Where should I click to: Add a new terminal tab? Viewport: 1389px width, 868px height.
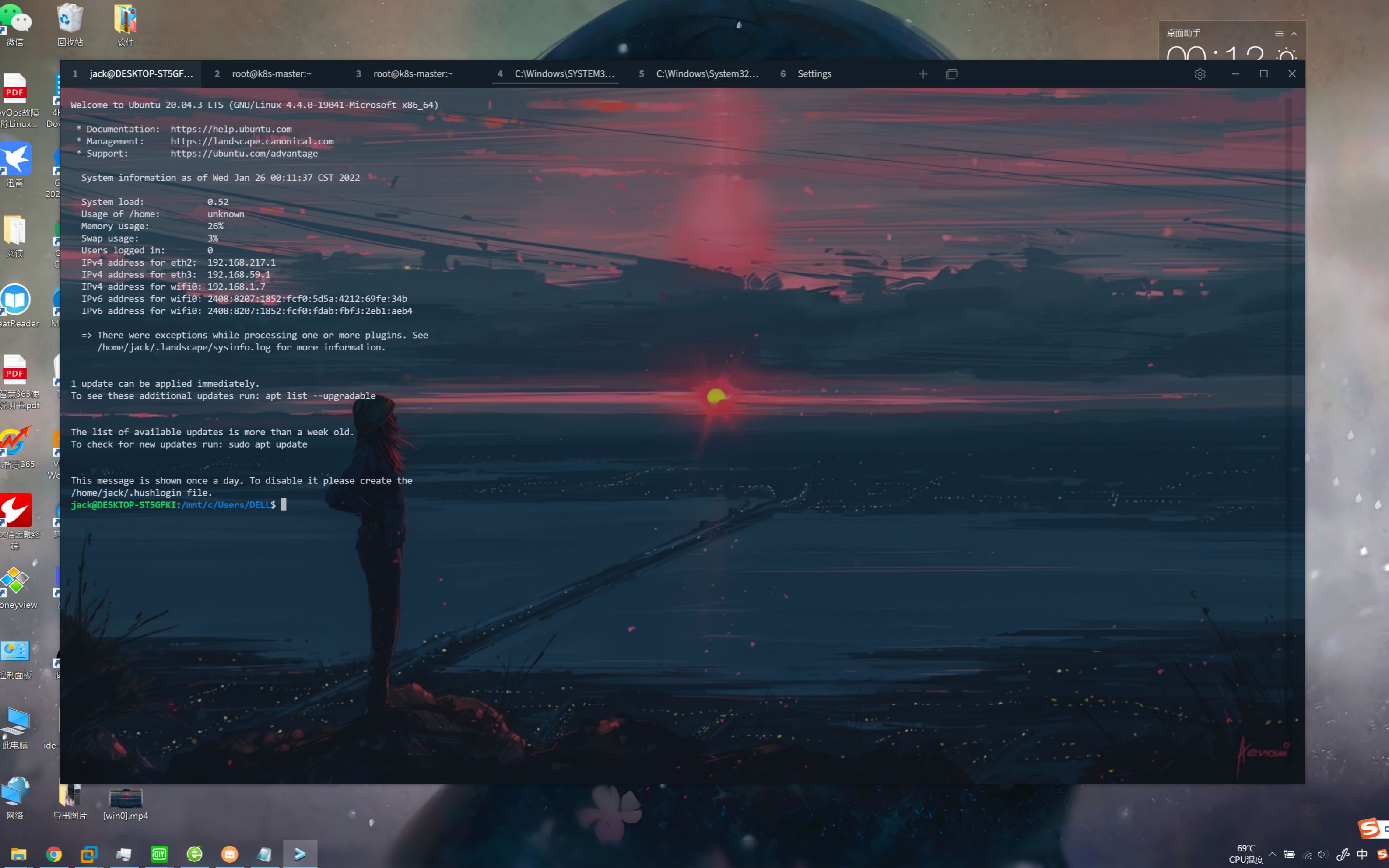923,74
